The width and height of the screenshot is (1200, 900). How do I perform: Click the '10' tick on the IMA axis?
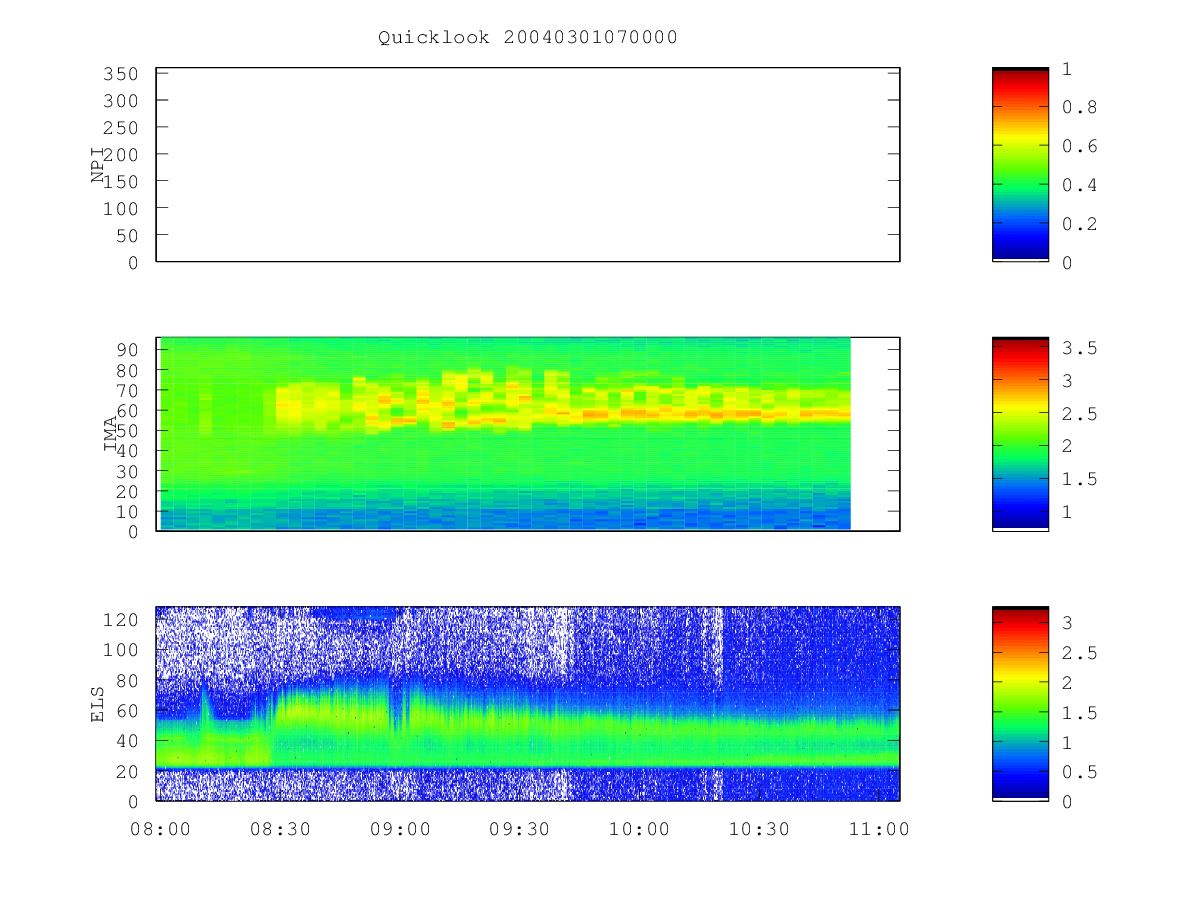tap(126, 512)
